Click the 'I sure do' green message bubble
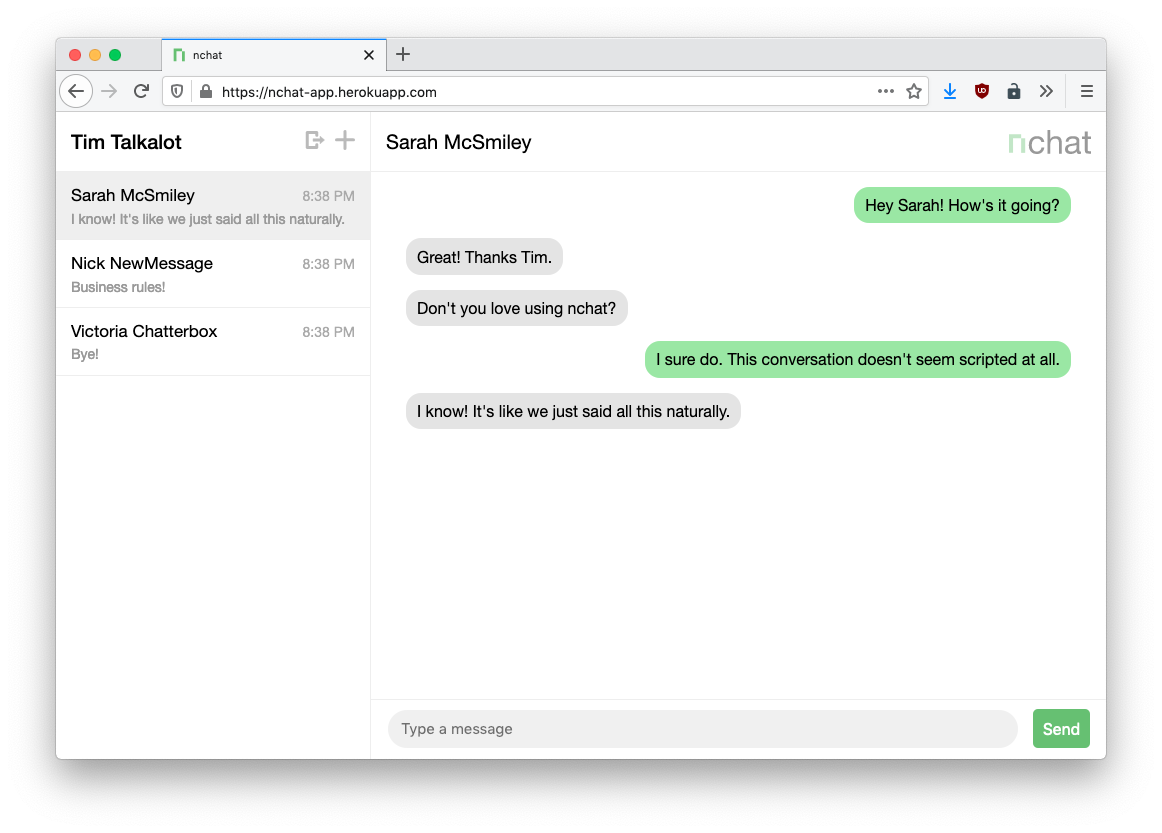Image resolution: width=1162 pixels, height=833 pixels. click(x=857, y=359)
